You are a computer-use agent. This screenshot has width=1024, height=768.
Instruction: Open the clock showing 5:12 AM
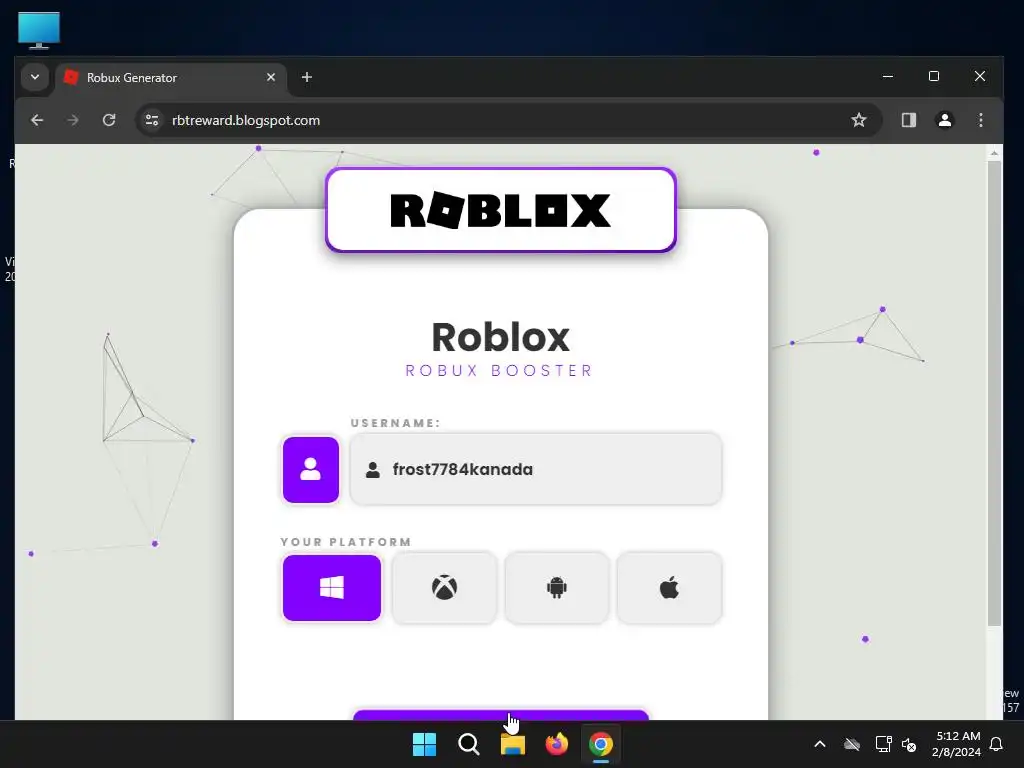[x=957, y=744]
